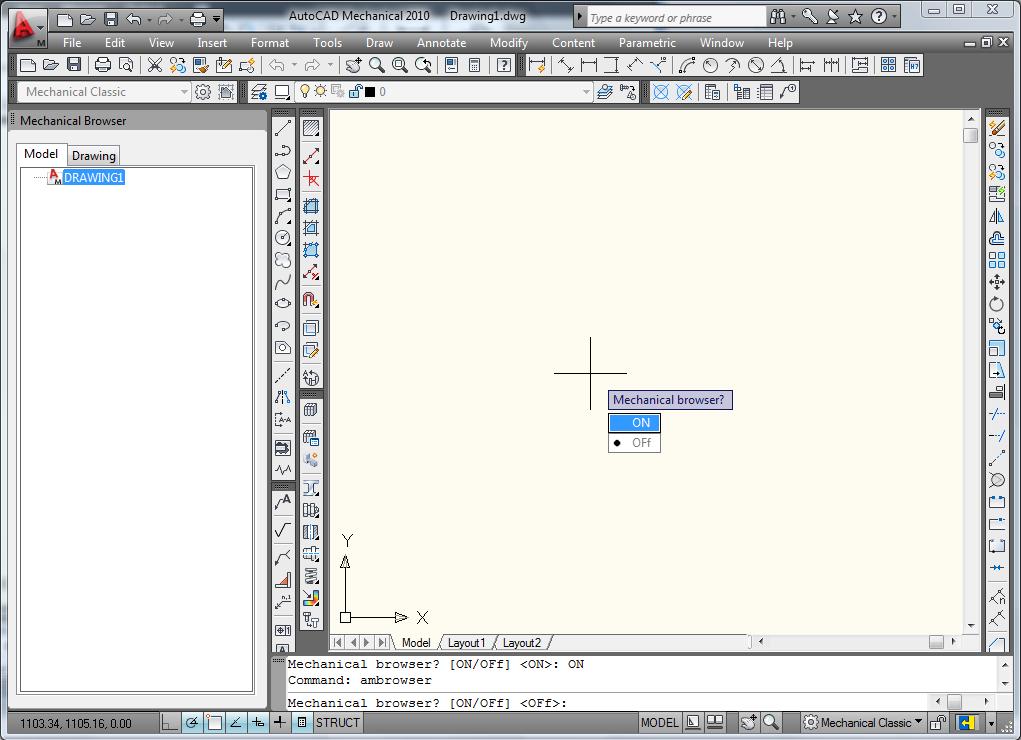This screenshot has width=1021, height=740.
Task: Click the Move tool in Modify toolbar
Action: (996, 282)
